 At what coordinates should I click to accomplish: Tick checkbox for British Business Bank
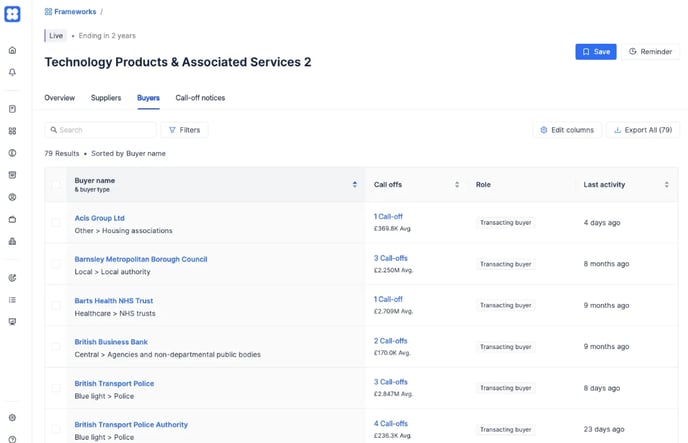pos(56,347)
